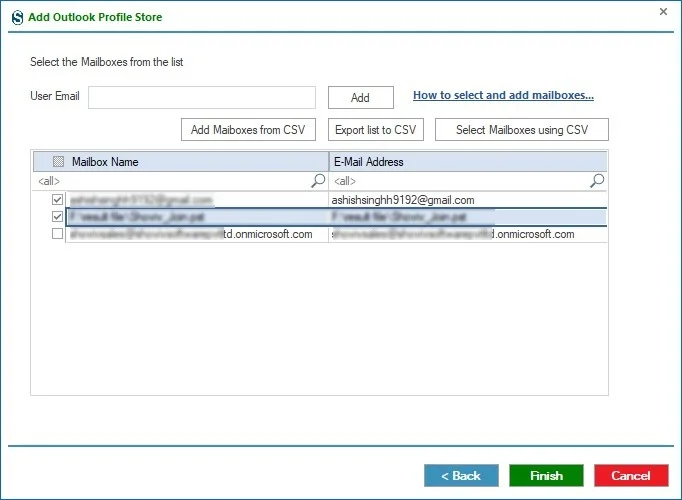Click the app logo beside Add Outlook Profile Store
682x500 pixels.
point(17,17)
